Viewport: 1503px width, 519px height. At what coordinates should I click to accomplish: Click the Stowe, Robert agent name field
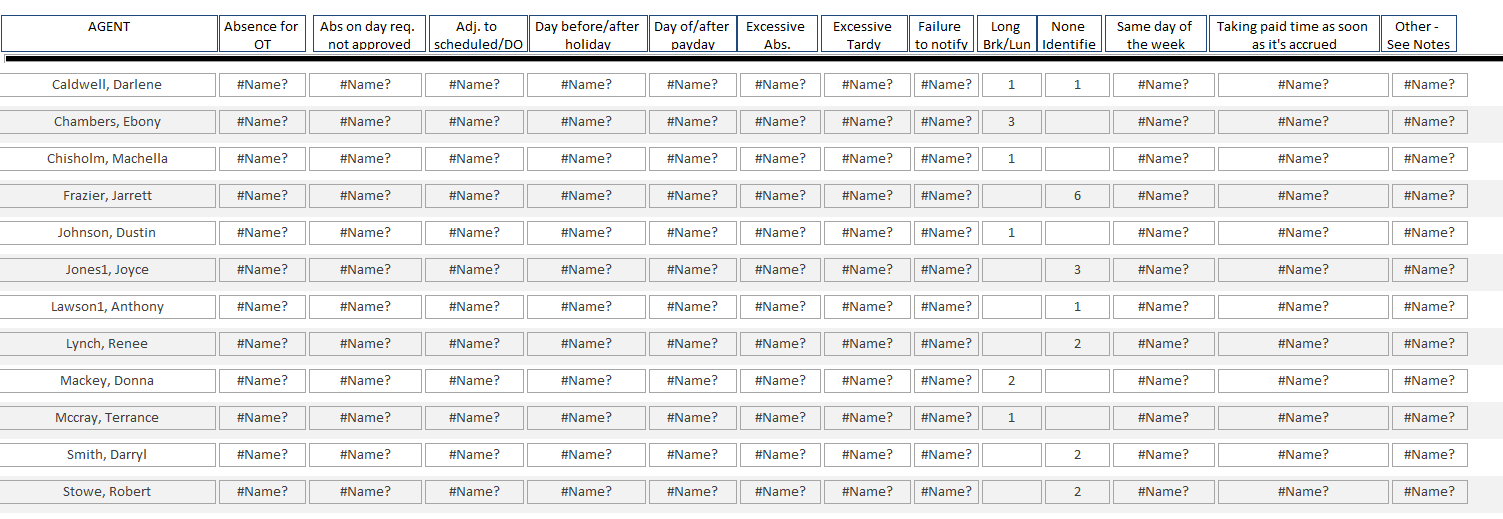click(x=107, y=492)
